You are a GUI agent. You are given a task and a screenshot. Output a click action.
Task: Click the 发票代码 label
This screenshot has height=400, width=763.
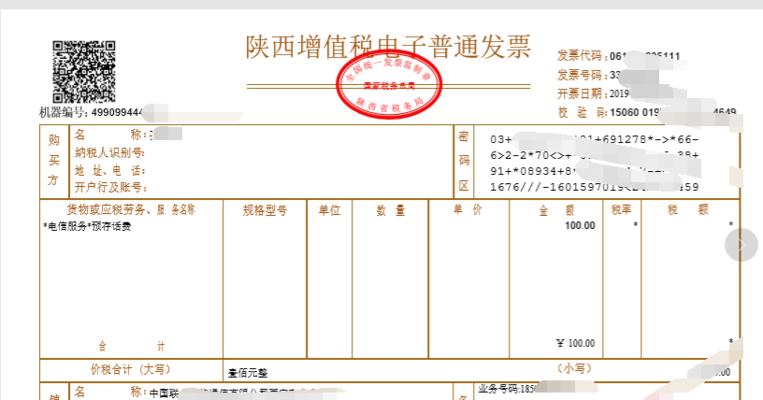[580, 56]
